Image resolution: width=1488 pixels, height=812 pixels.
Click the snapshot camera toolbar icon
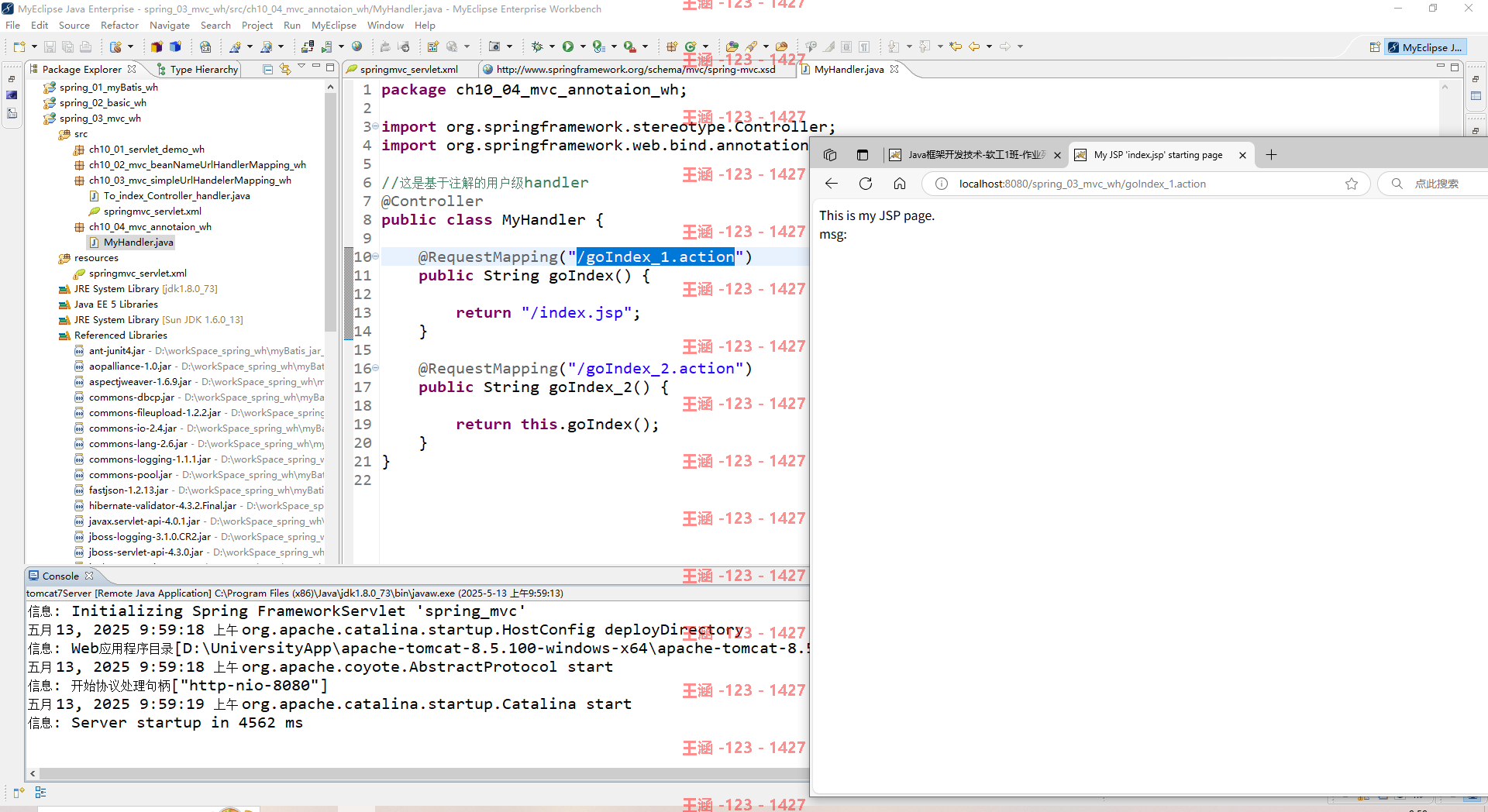(494, 46)
